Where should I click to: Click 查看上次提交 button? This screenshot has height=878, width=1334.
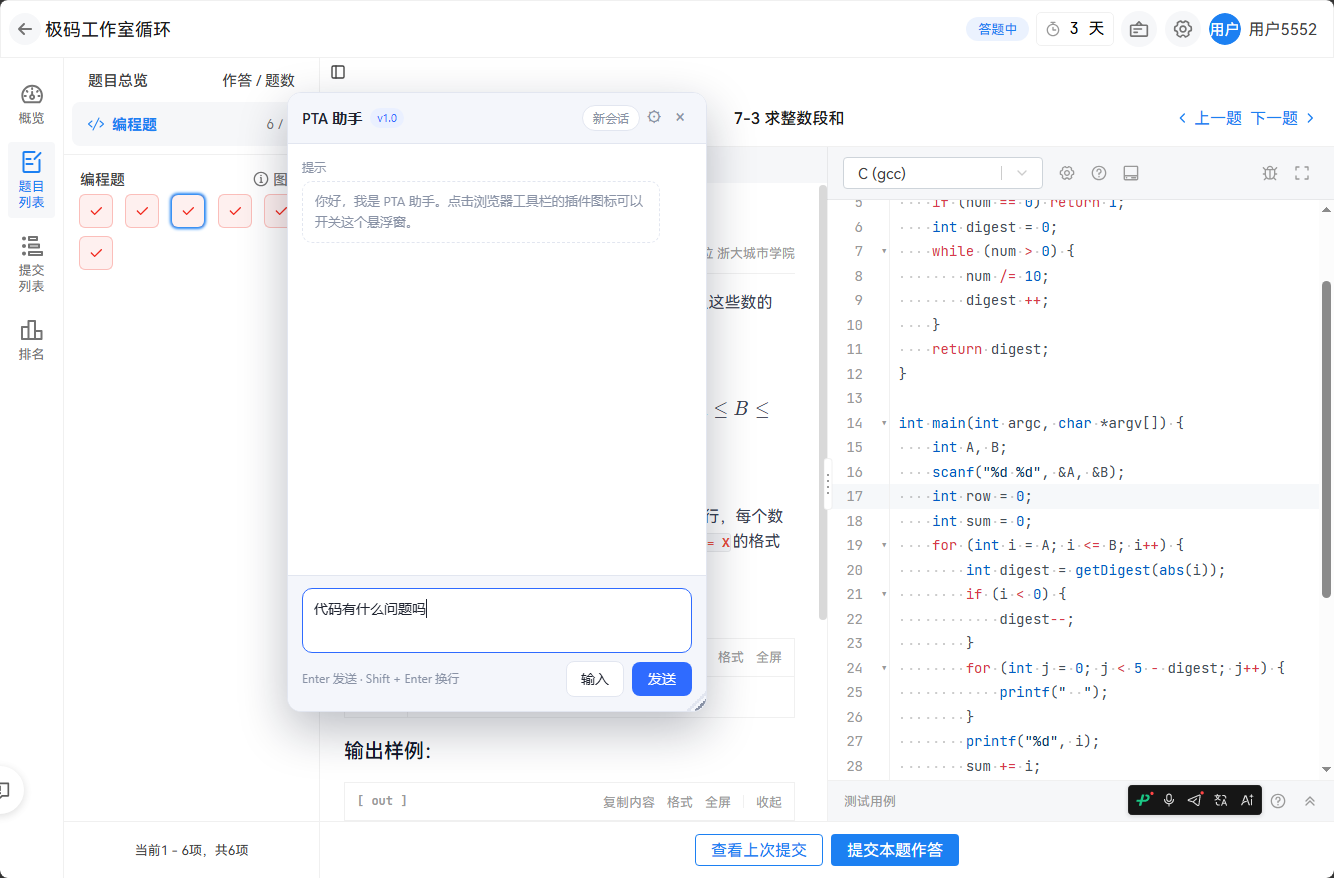(x=759, y=850)
